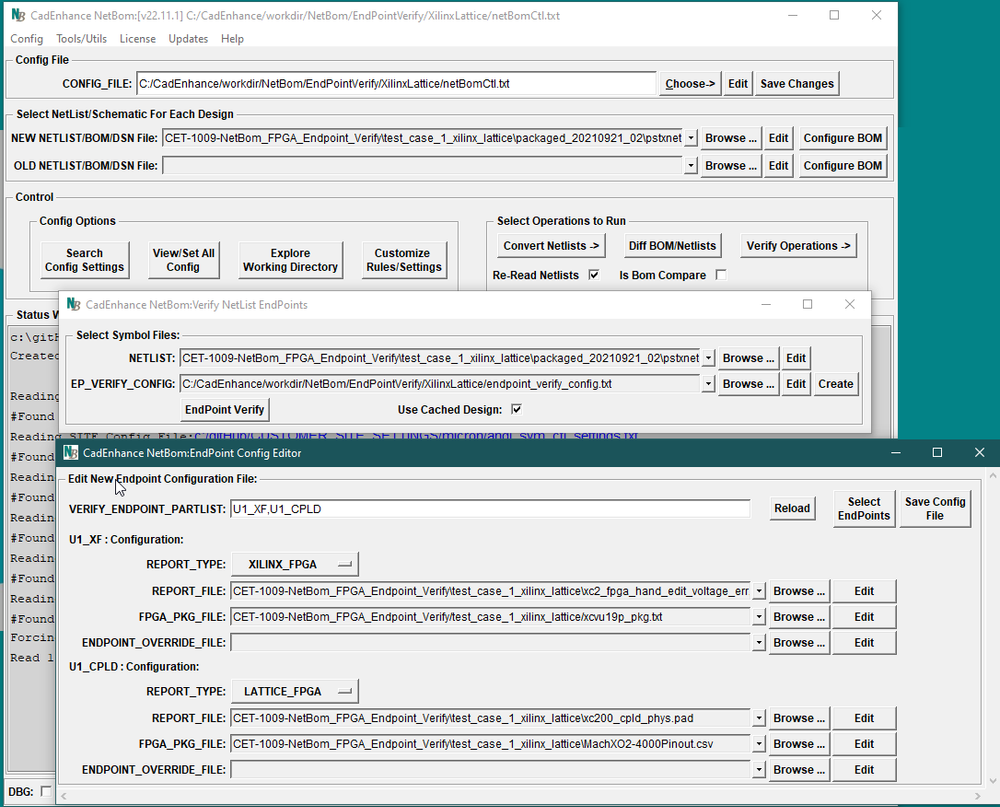Click Choose-> button for CONFIG_FILE
The image size is (1000, 807).
coord(689,84)
